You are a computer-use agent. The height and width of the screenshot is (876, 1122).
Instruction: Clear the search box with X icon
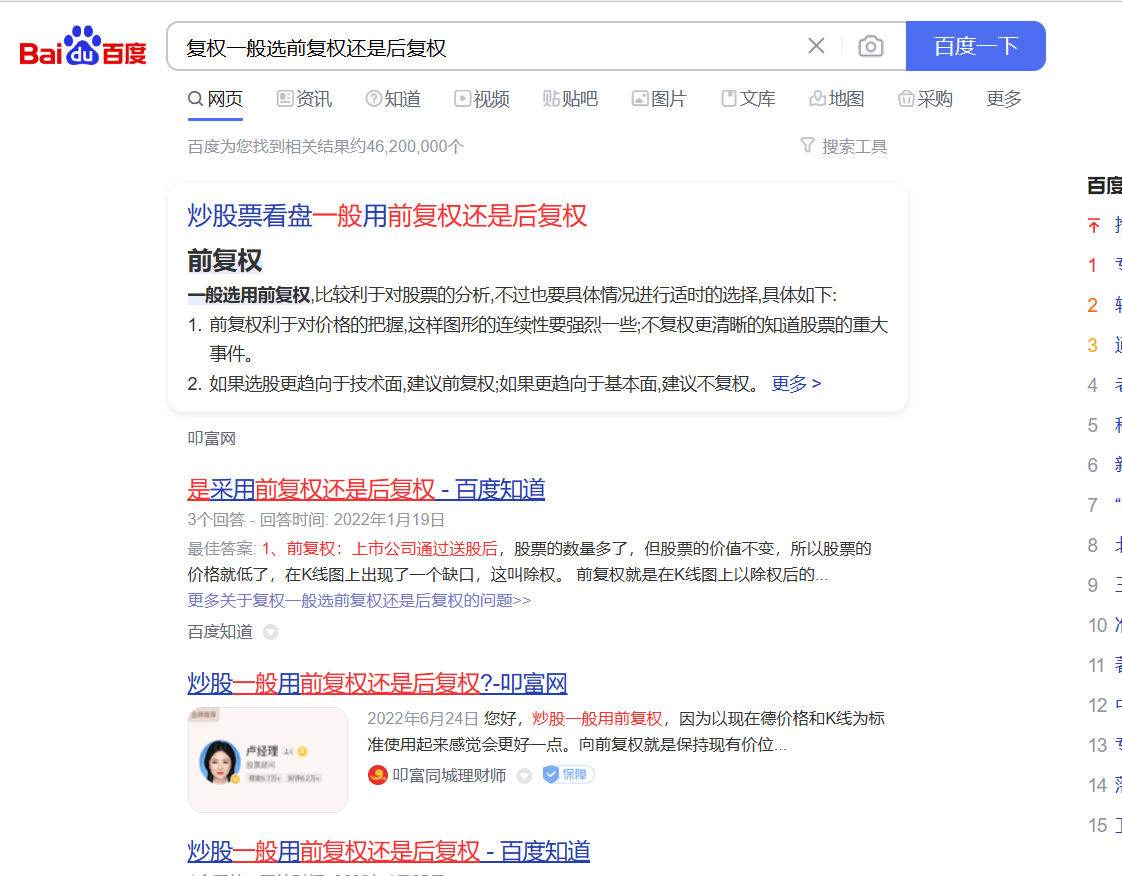click(816, 46)
